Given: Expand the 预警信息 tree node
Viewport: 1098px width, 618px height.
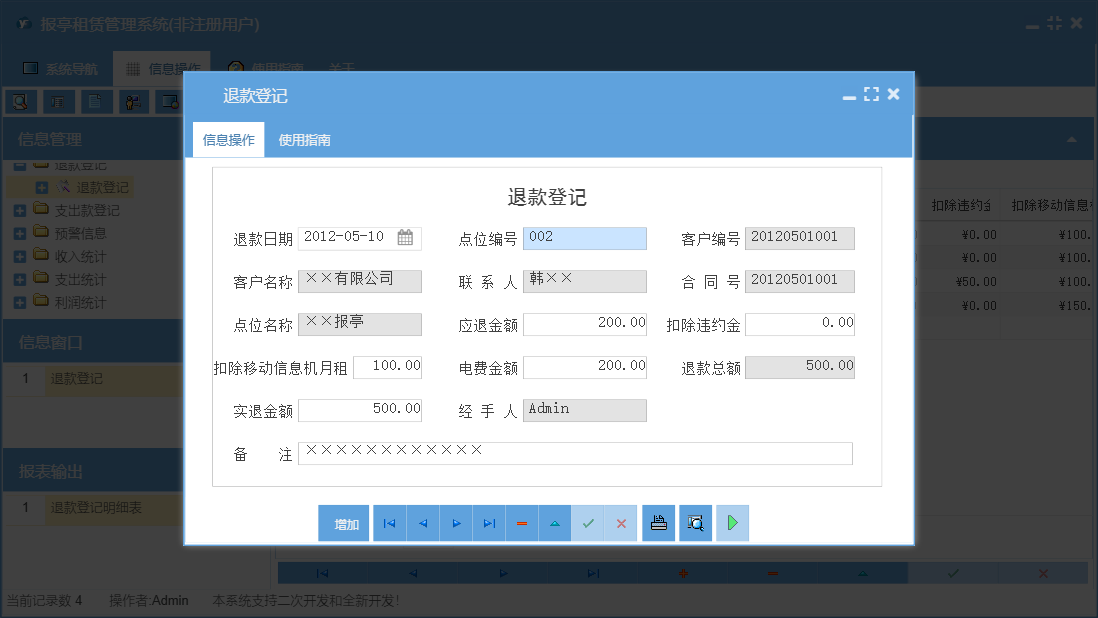Looking at the screenshot, I should tap(21, 234).
